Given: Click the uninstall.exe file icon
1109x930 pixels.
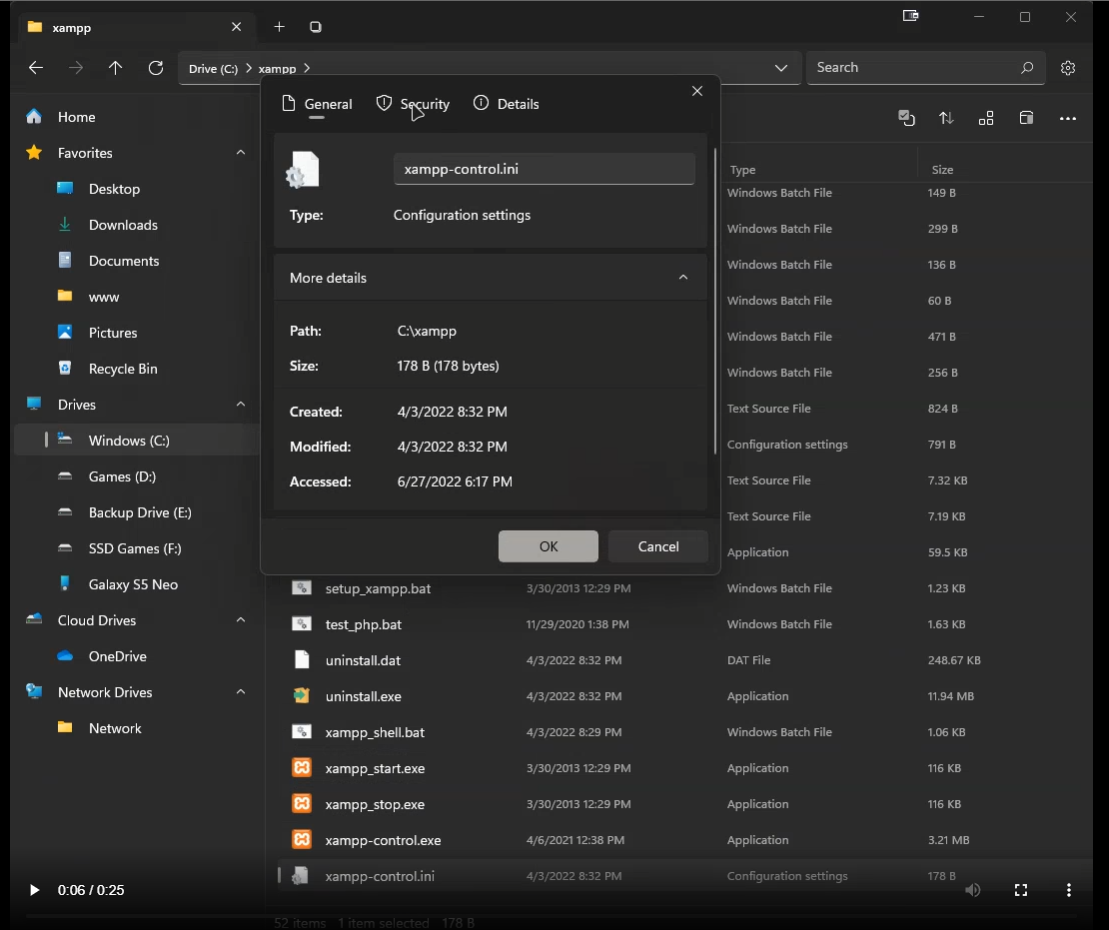Looking at the screenshot, I should (x=302, y=696).
